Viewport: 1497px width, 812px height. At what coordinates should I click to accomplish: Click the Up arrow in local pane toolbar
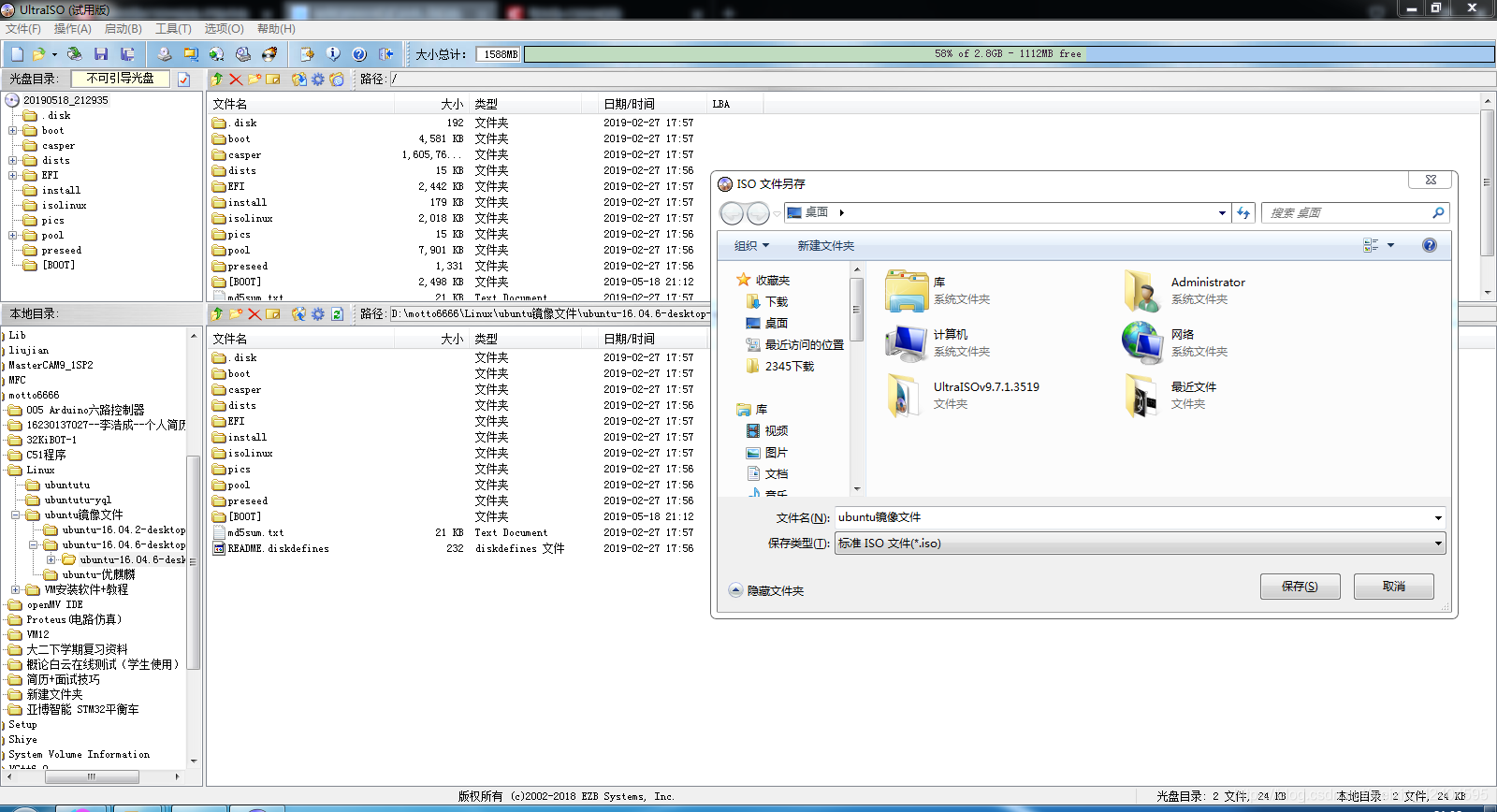coord(217,314)
